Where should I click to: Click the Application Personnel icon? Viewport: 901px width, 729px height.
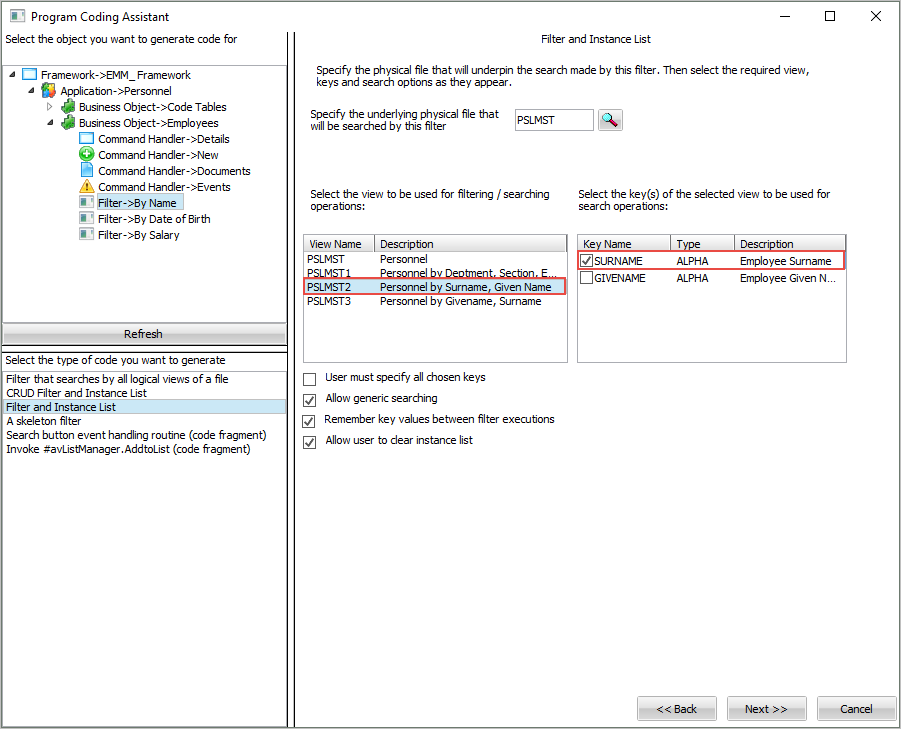tap(49, 91)
